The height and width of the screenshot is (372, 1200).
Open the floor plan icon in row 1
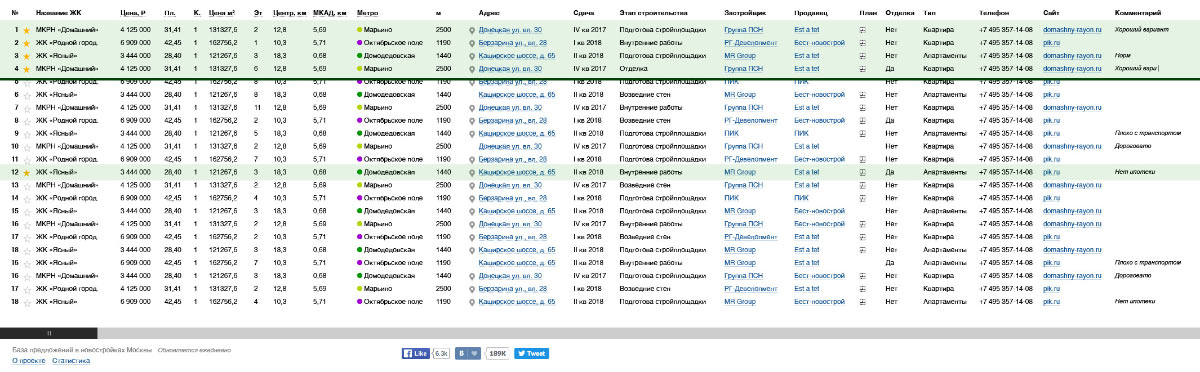(x=862, y=31)
